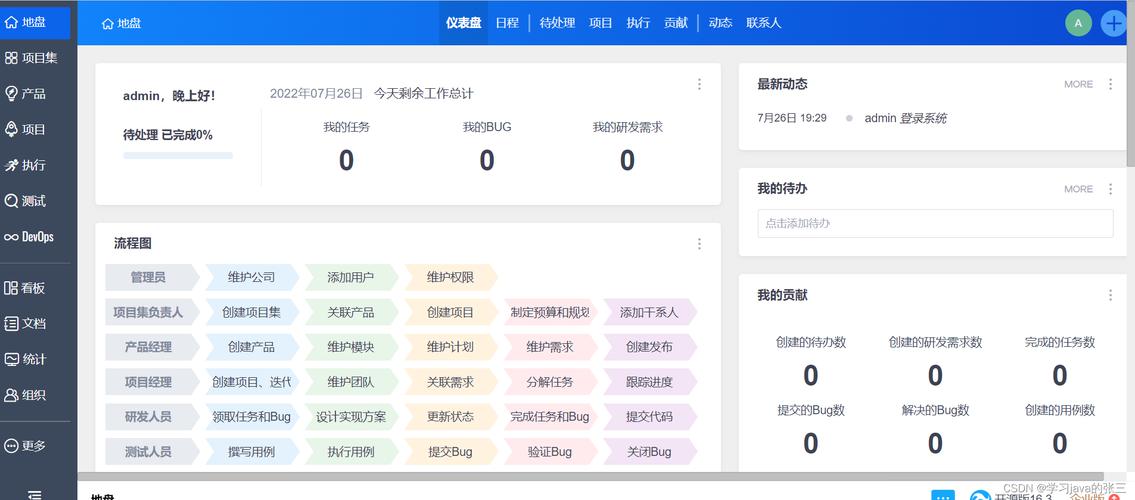Switch to the 日程 tab
Image resolution: width=1135 pixels, height=500 pixels.
(x=507, y=23)
